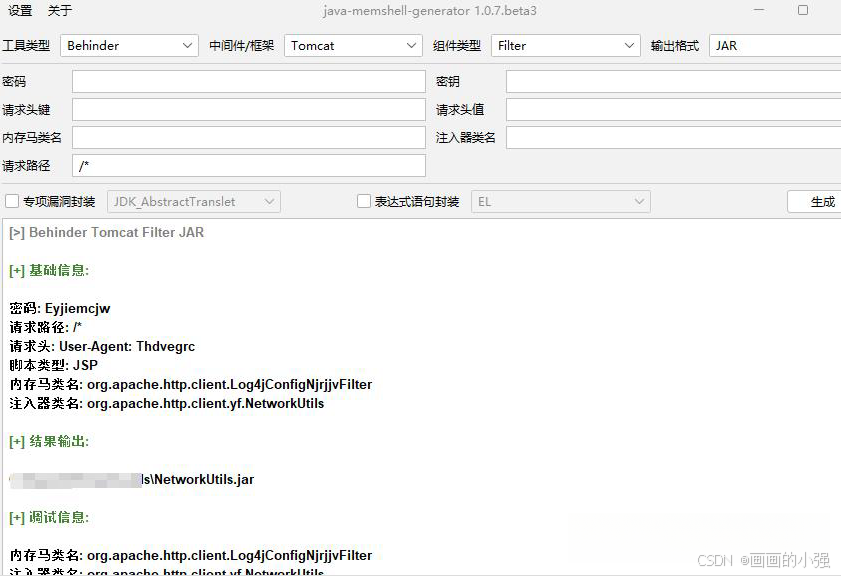Viewport: 841px width, 576px height.
Task: Enable the 专项漏洞封装 checkbox
Action: (12, 202)
